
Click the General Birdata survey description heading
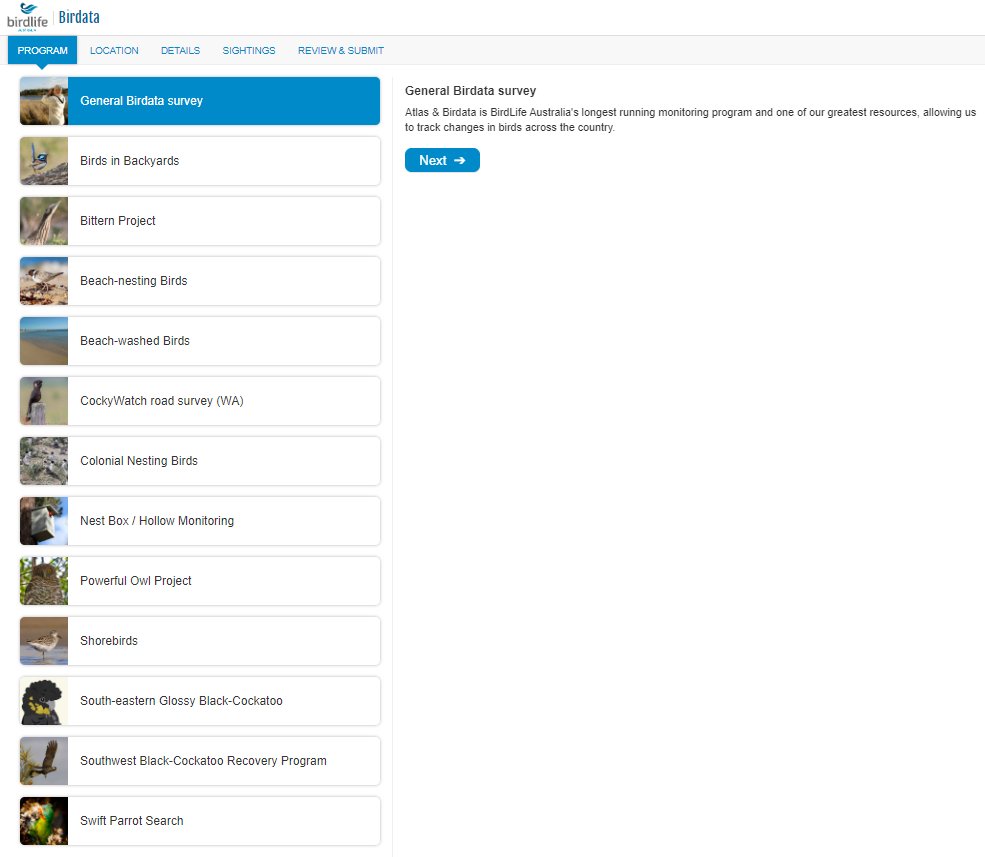click(471, 90)
